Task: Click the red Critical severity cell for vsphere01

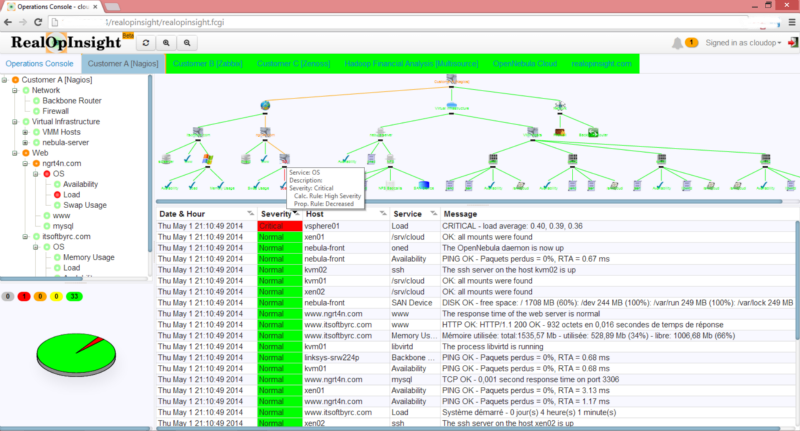Action: [x=280, y=226]
